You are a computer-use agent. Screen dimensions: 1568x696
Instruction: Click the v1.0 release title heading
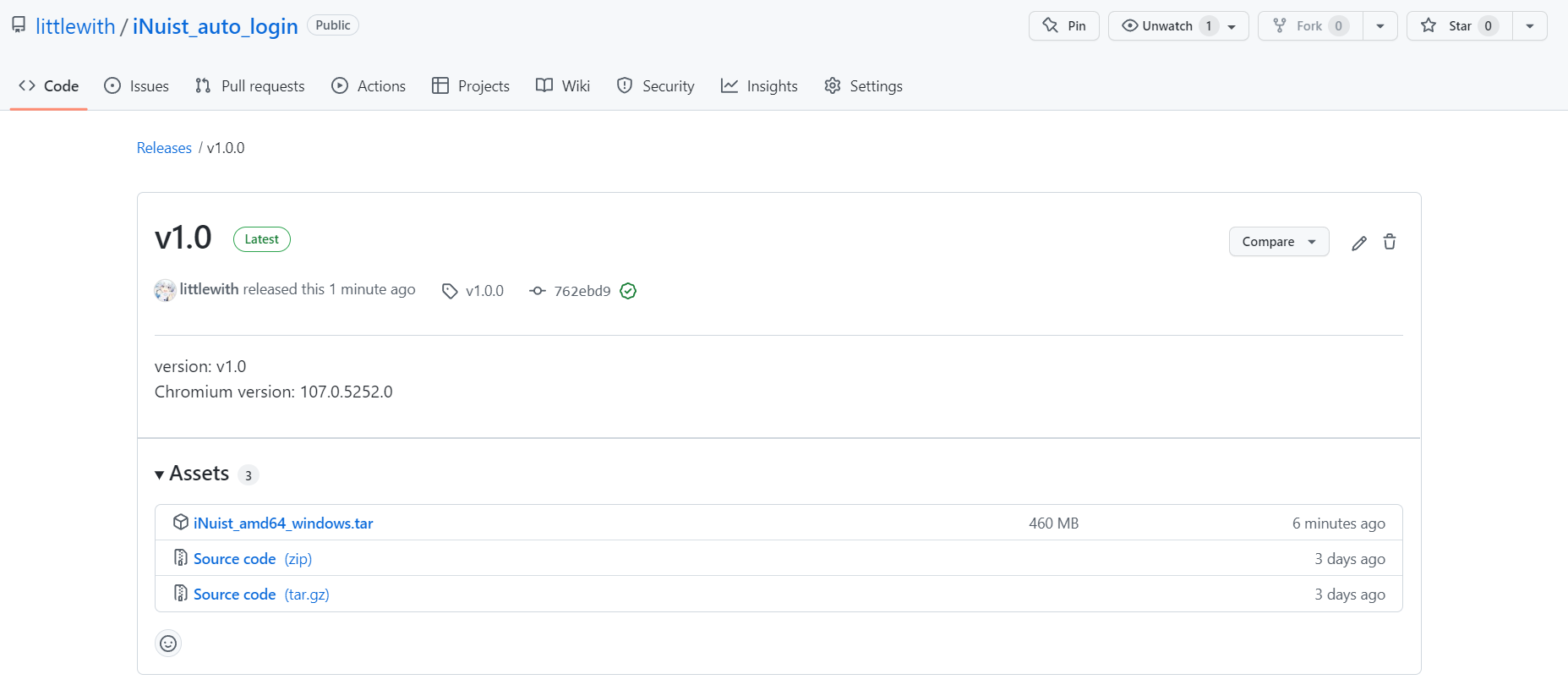click(x=183, y=238)
